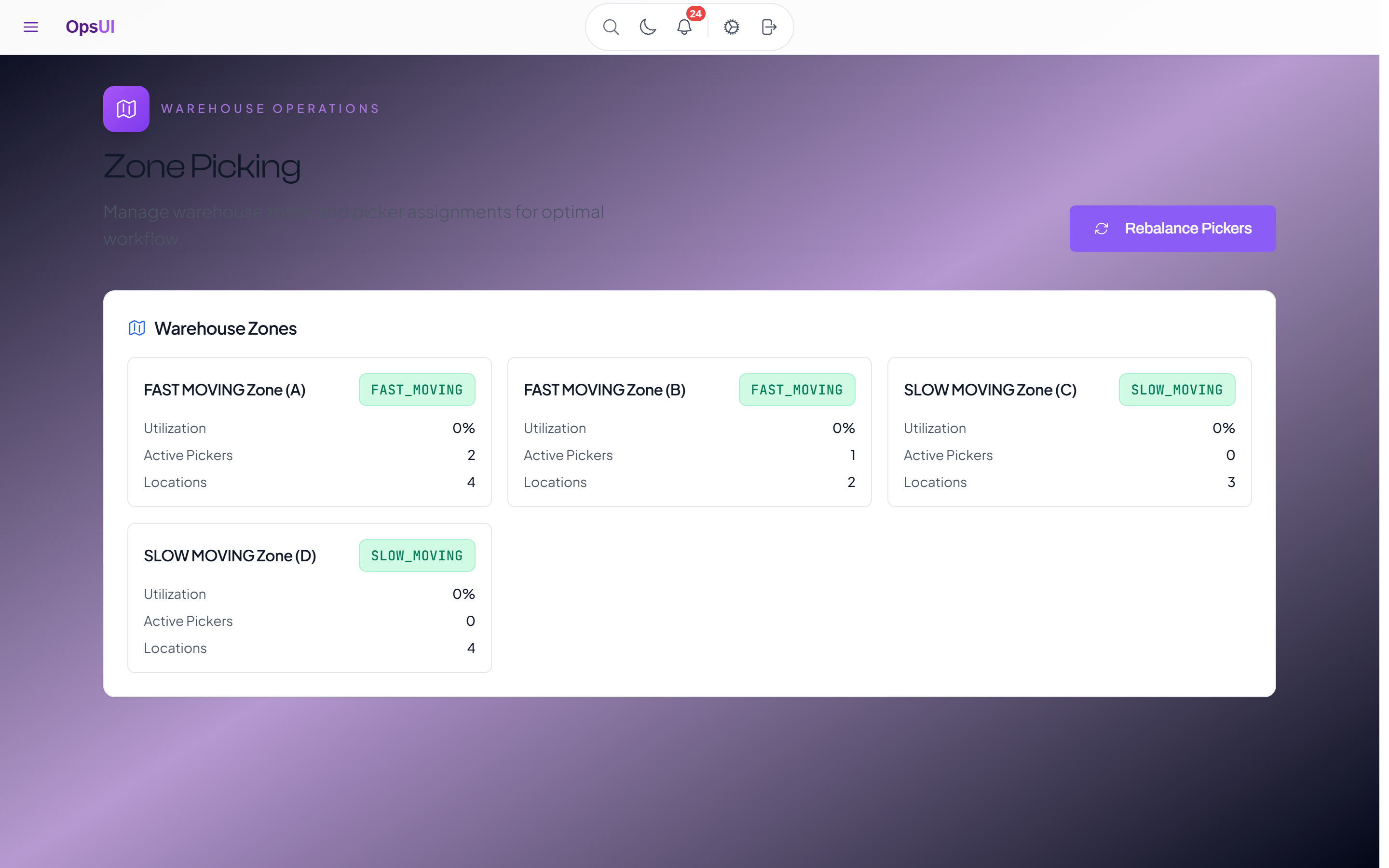Click Zone (B) Utilization 0% value

pyautogui.click(x=844, y=428)
